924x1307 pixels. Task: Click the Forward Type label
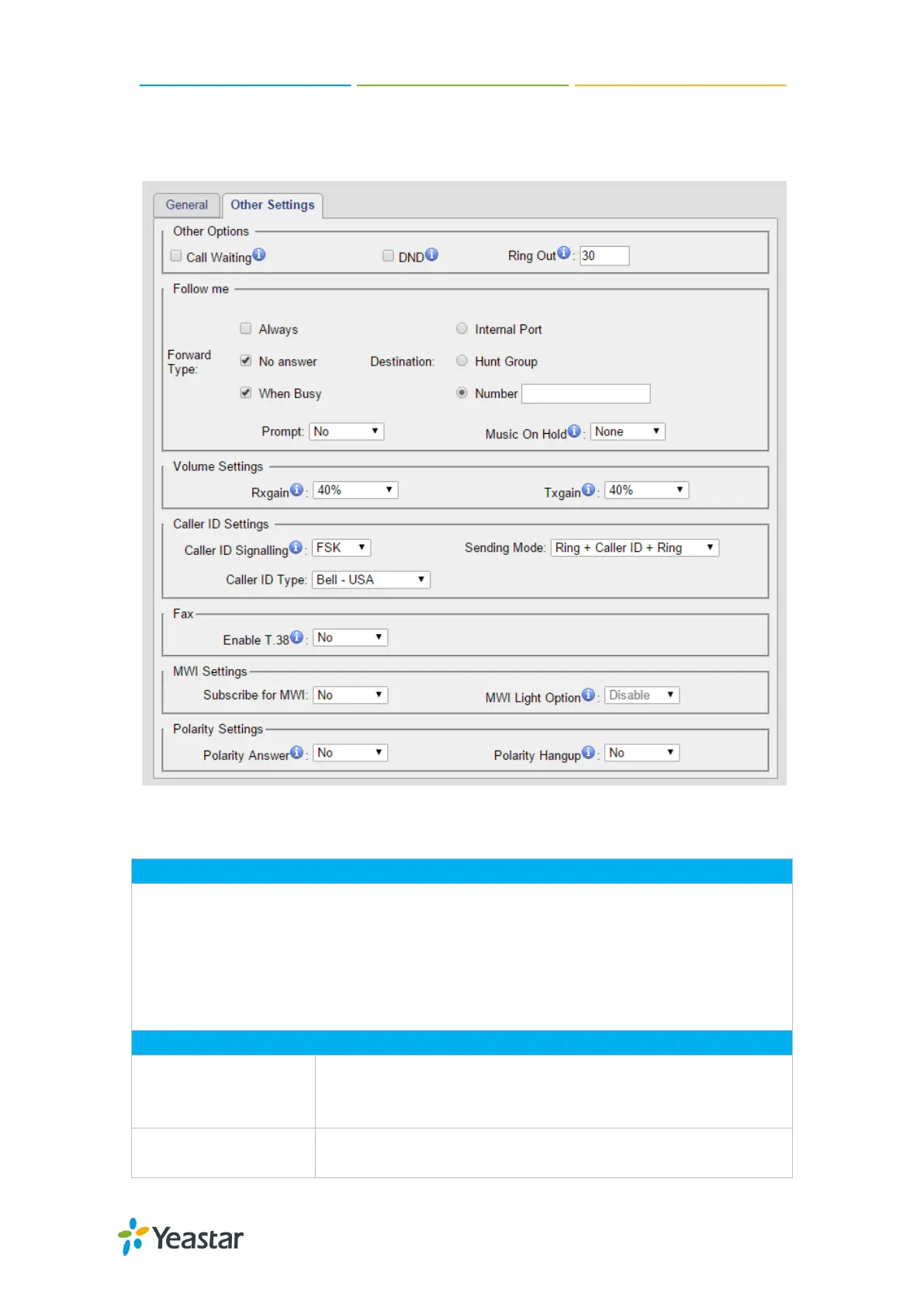point(189,362)
